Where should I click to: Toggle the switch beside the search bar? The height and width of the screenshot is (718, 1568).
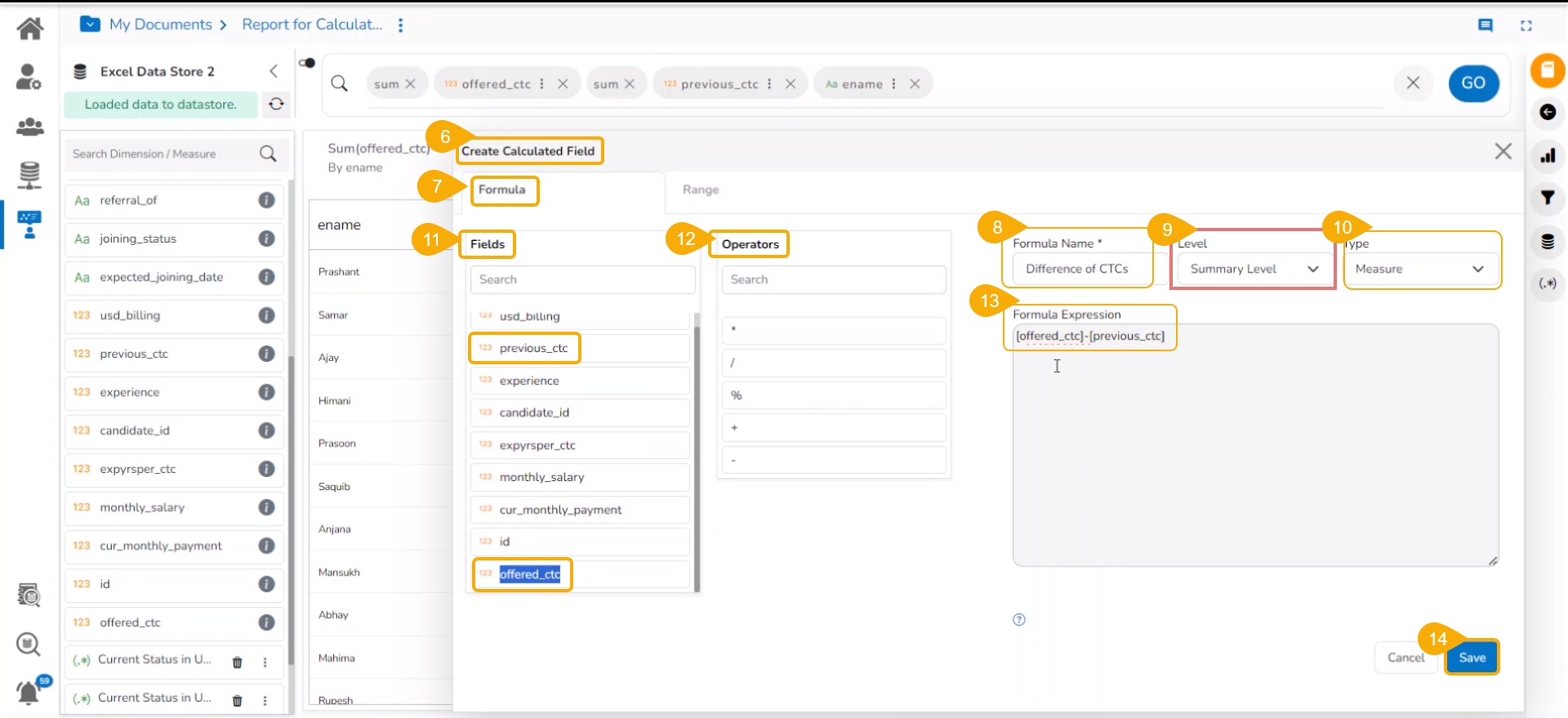pos(307,63)
